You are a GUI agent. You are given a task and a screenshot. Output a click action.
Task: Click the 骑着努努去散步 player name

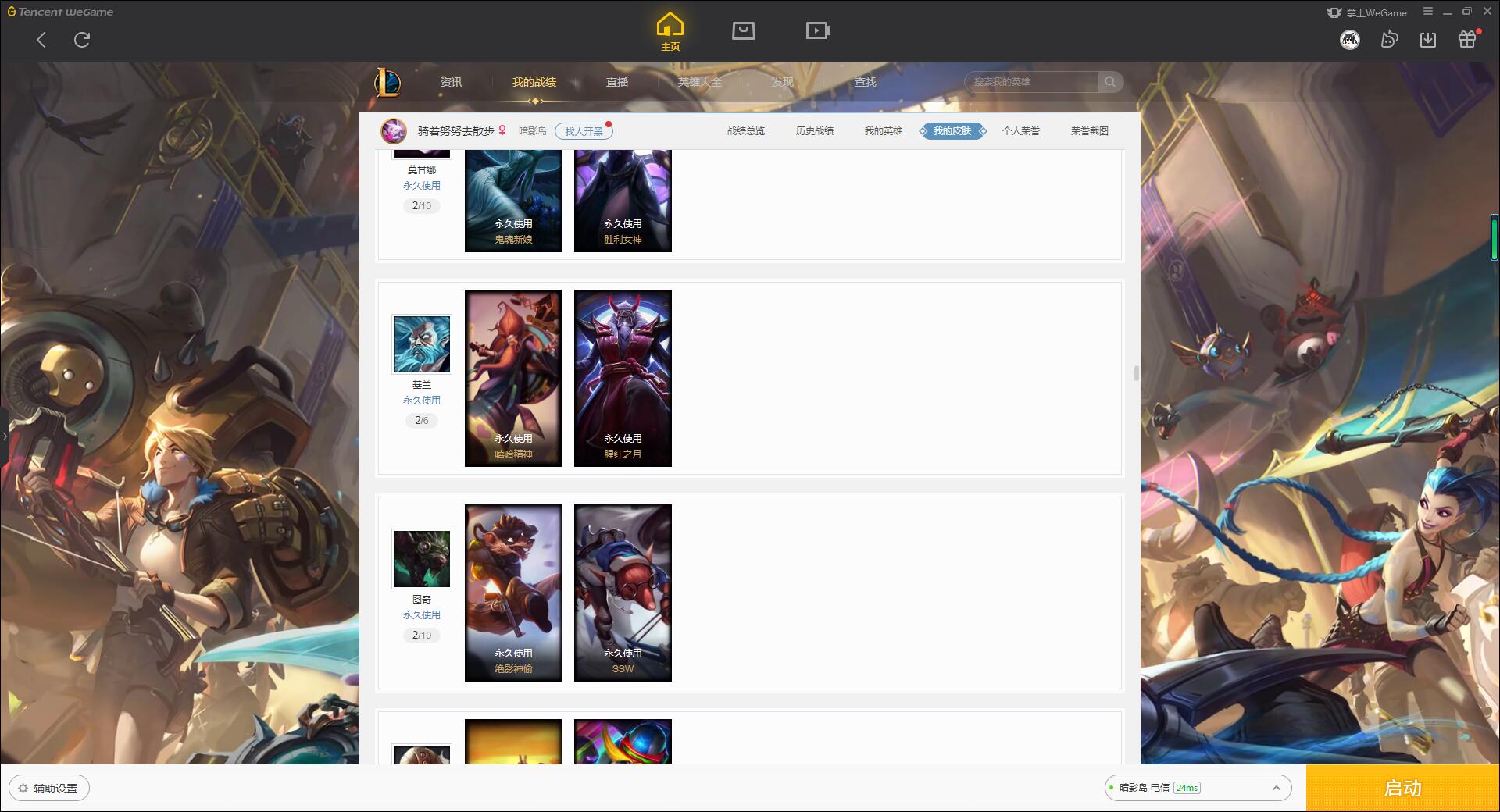click(x=456, y=131)
